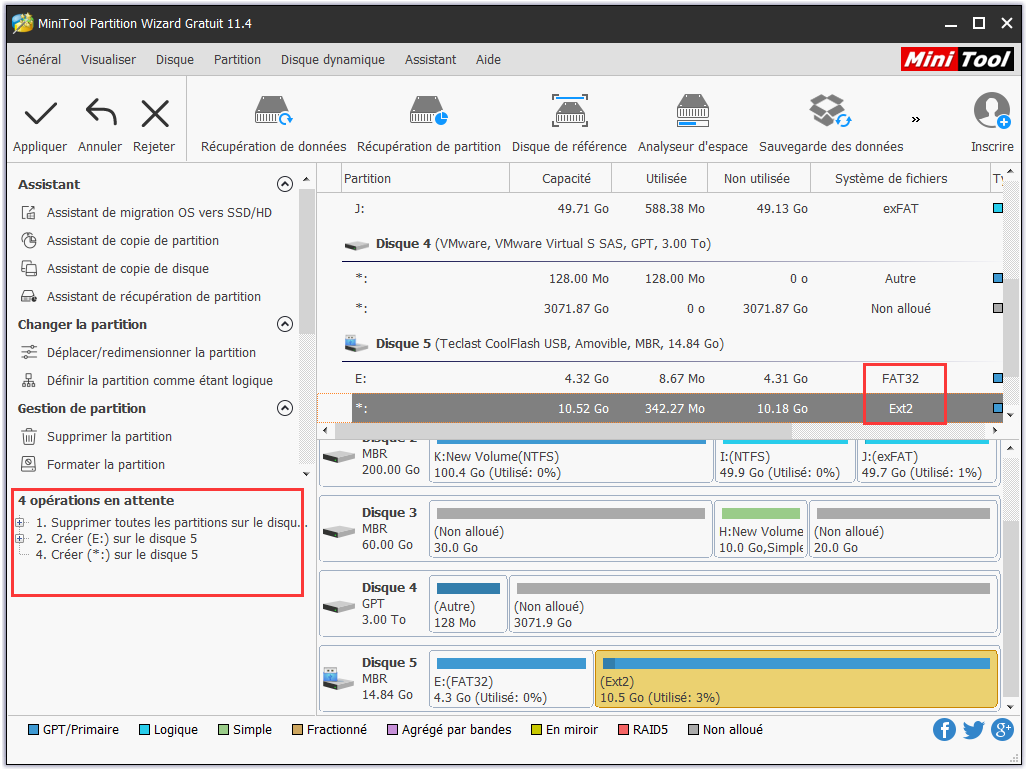Collapse the Assistant section
Screen dimensions: 1026x772
(285, 184)
